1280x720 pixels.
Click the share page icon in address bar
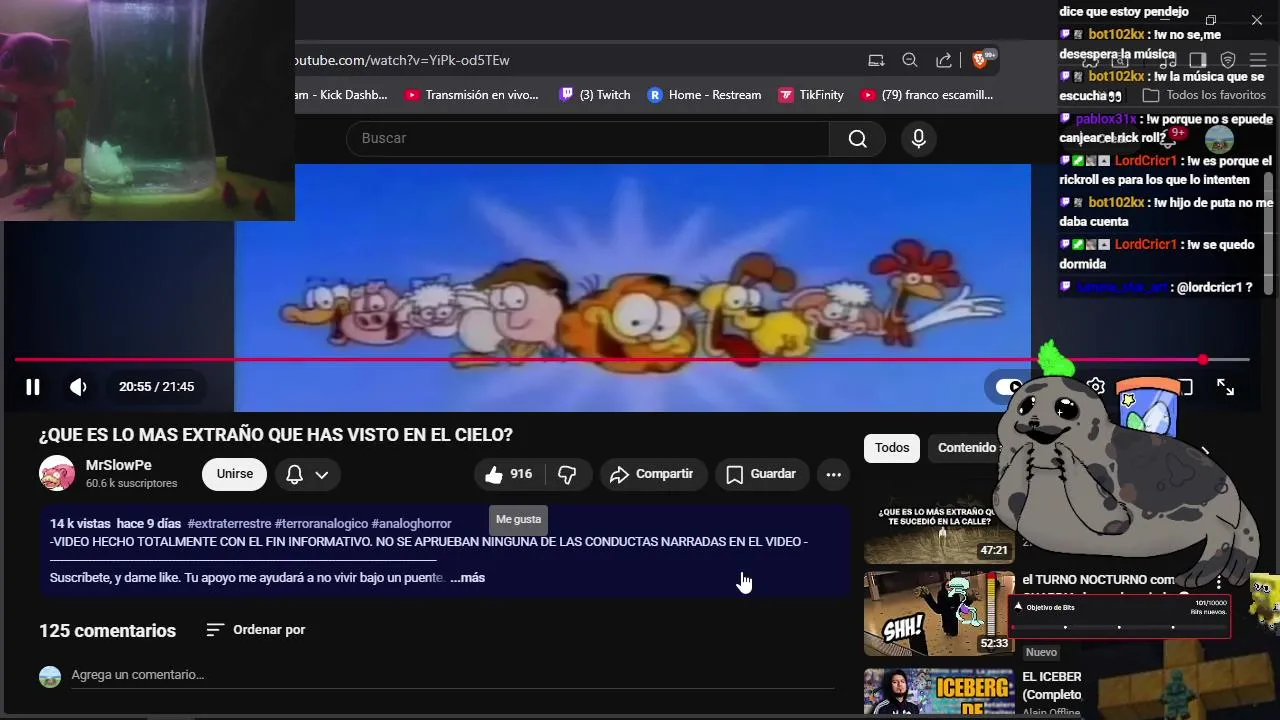pos(943,60)
